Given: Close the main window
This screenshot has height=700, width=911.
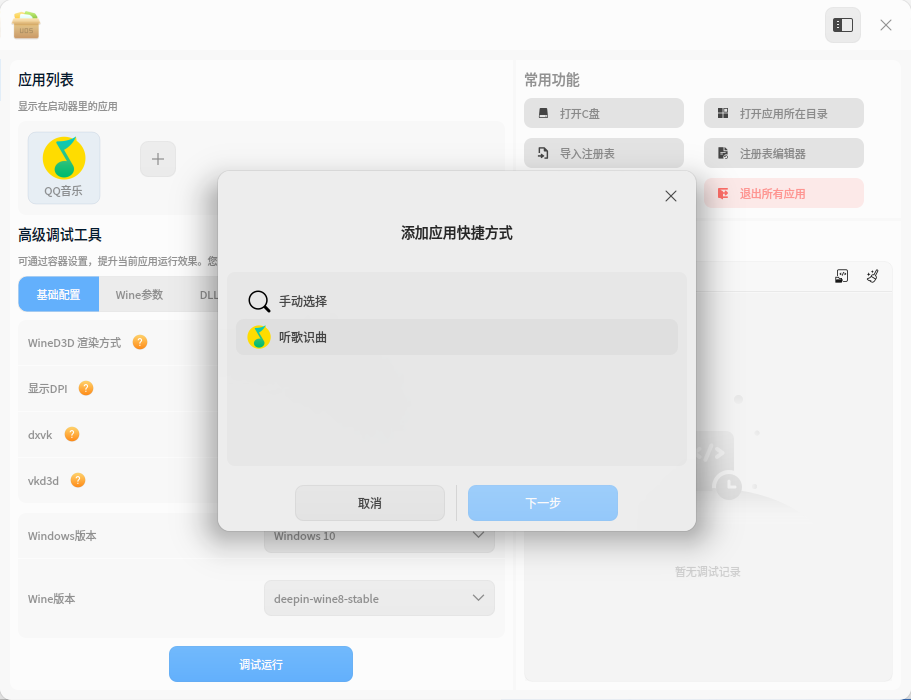Looking at the screenshot, I should pyautogui.click(x=885, y=25).
